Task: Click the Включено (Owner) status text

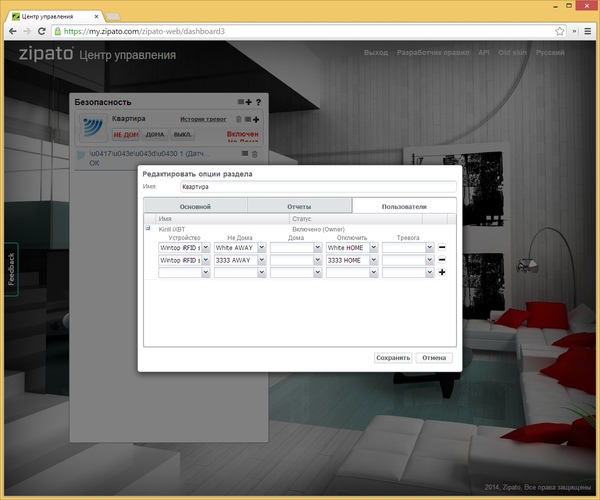Action: point(318,229)
